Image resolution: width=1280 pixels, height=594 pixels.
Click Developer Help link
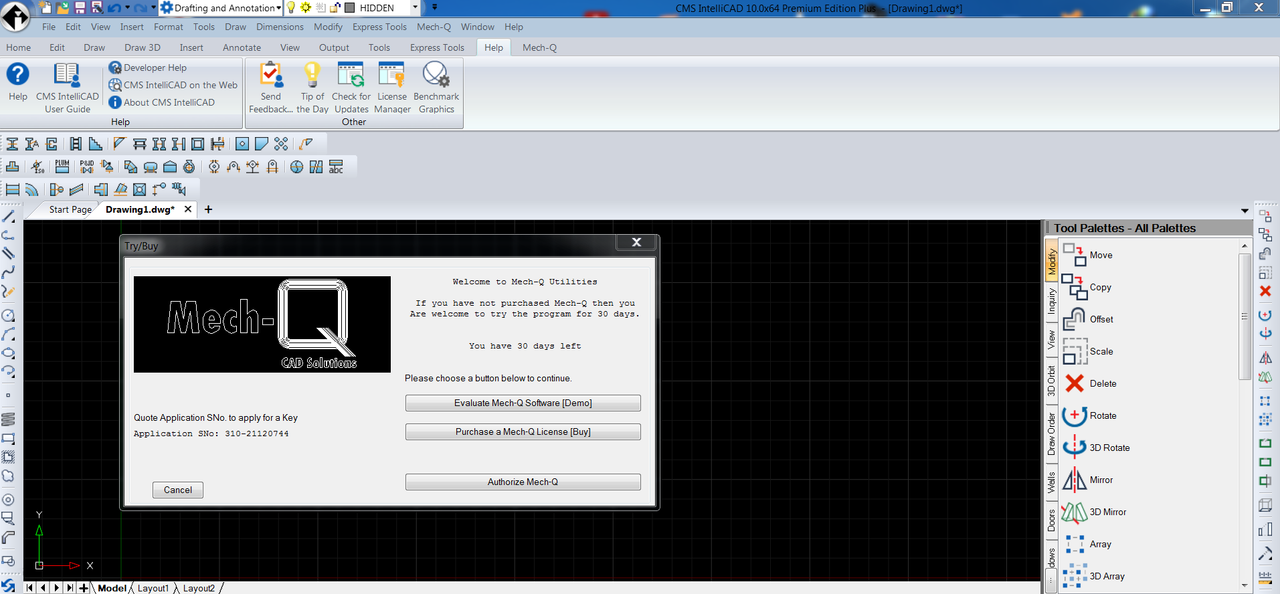(x=148, y=68)
